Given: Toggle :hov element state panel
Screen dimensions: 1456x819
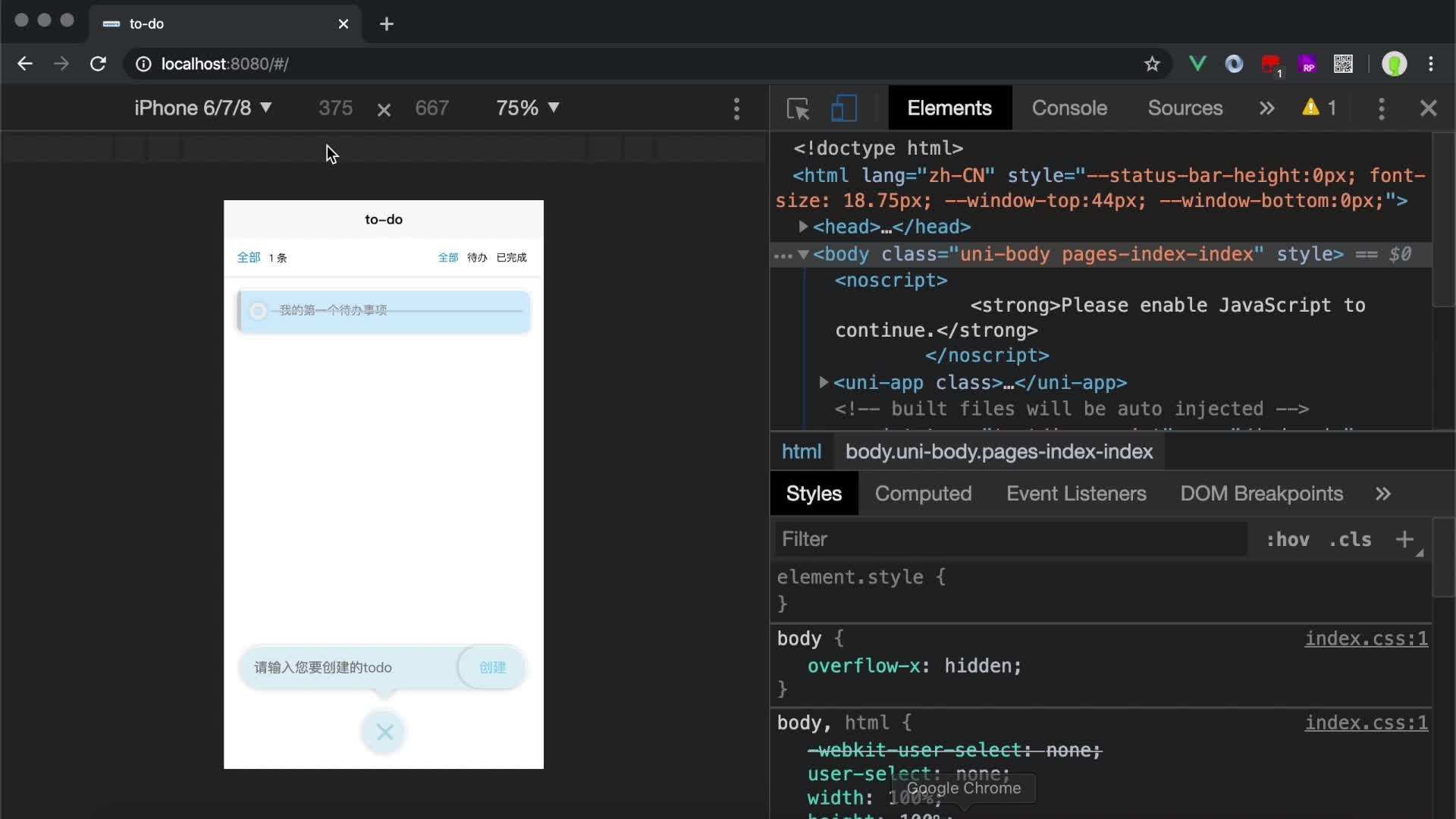Looking at the screenshot, I should coord(1288,539).
